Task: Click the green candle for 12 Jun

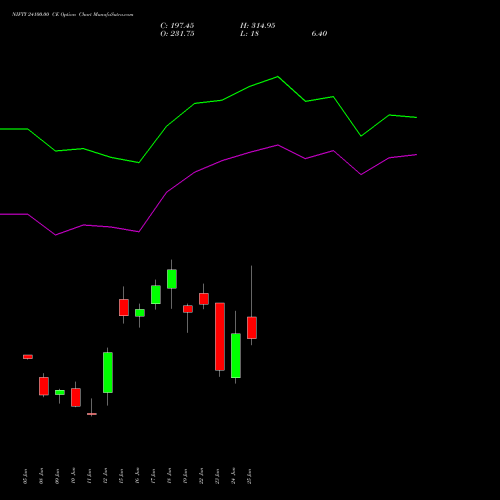Action: point(108,373)
